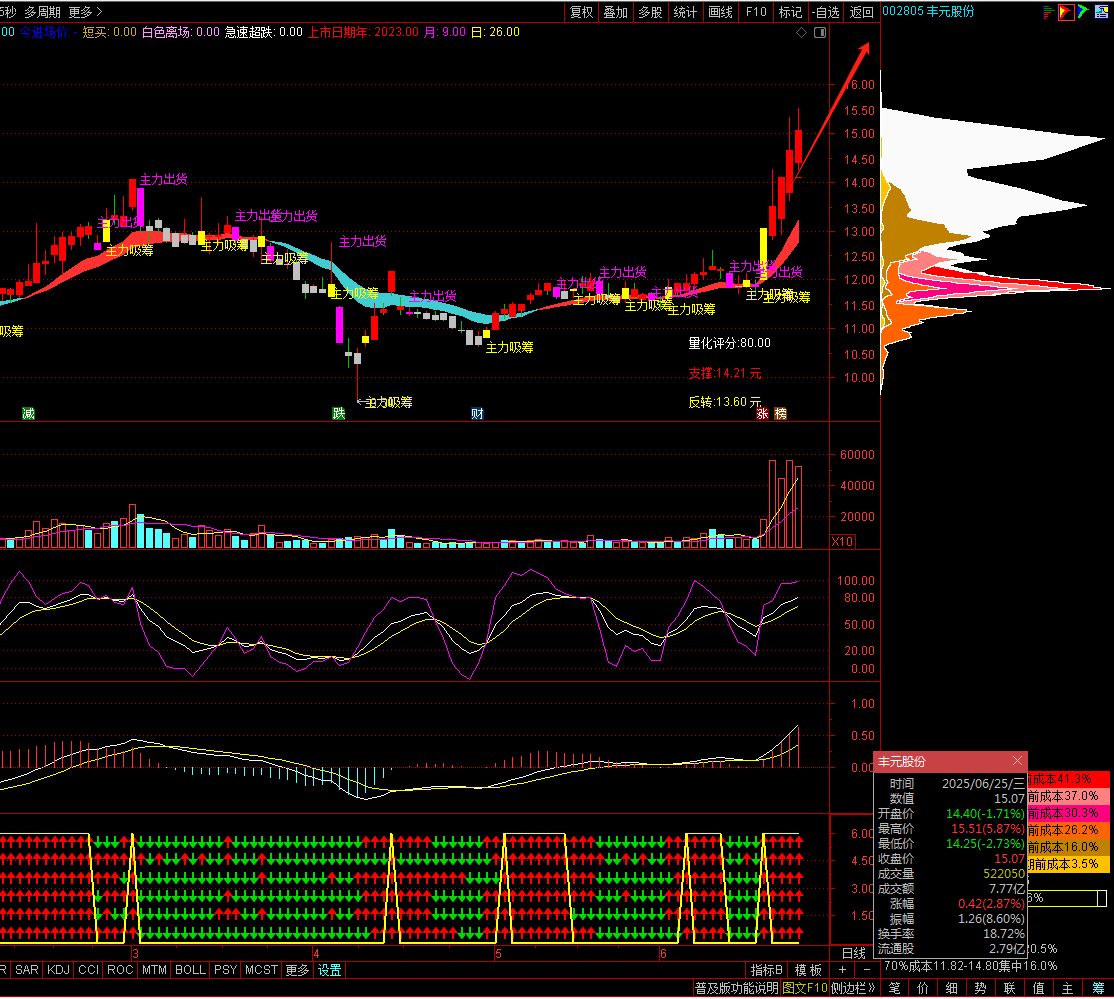Select the BOLL indicator tab
The height and width of the screenshot is (999, 1114).
[190, 970]
